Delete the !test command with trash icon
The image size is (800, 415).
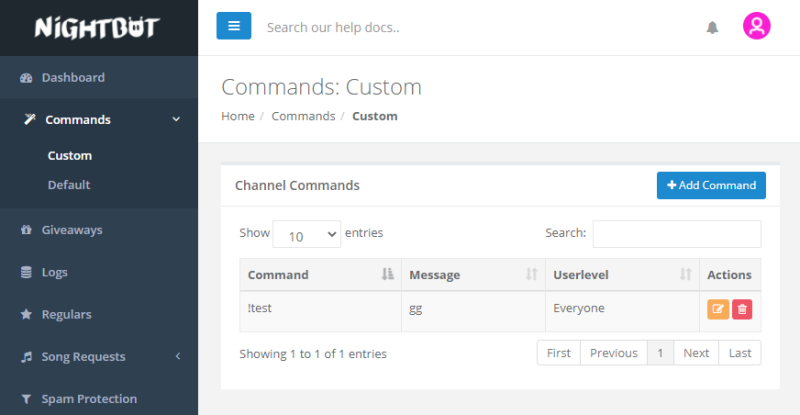pos(742,310)
